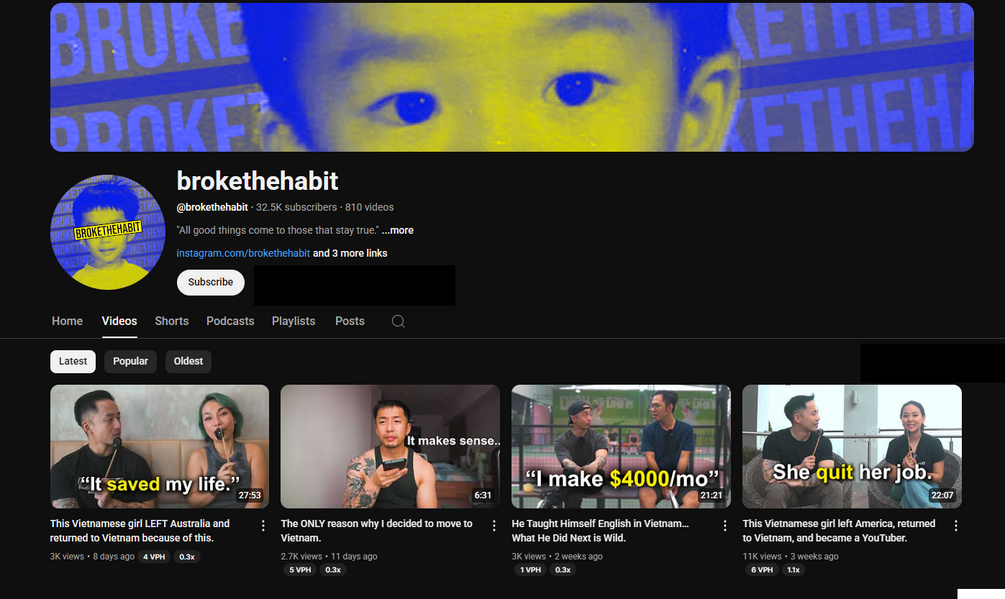This screenshot has width=1005, height=599.
Task: Expand channel description with '...more'
Action: (397, 230)
